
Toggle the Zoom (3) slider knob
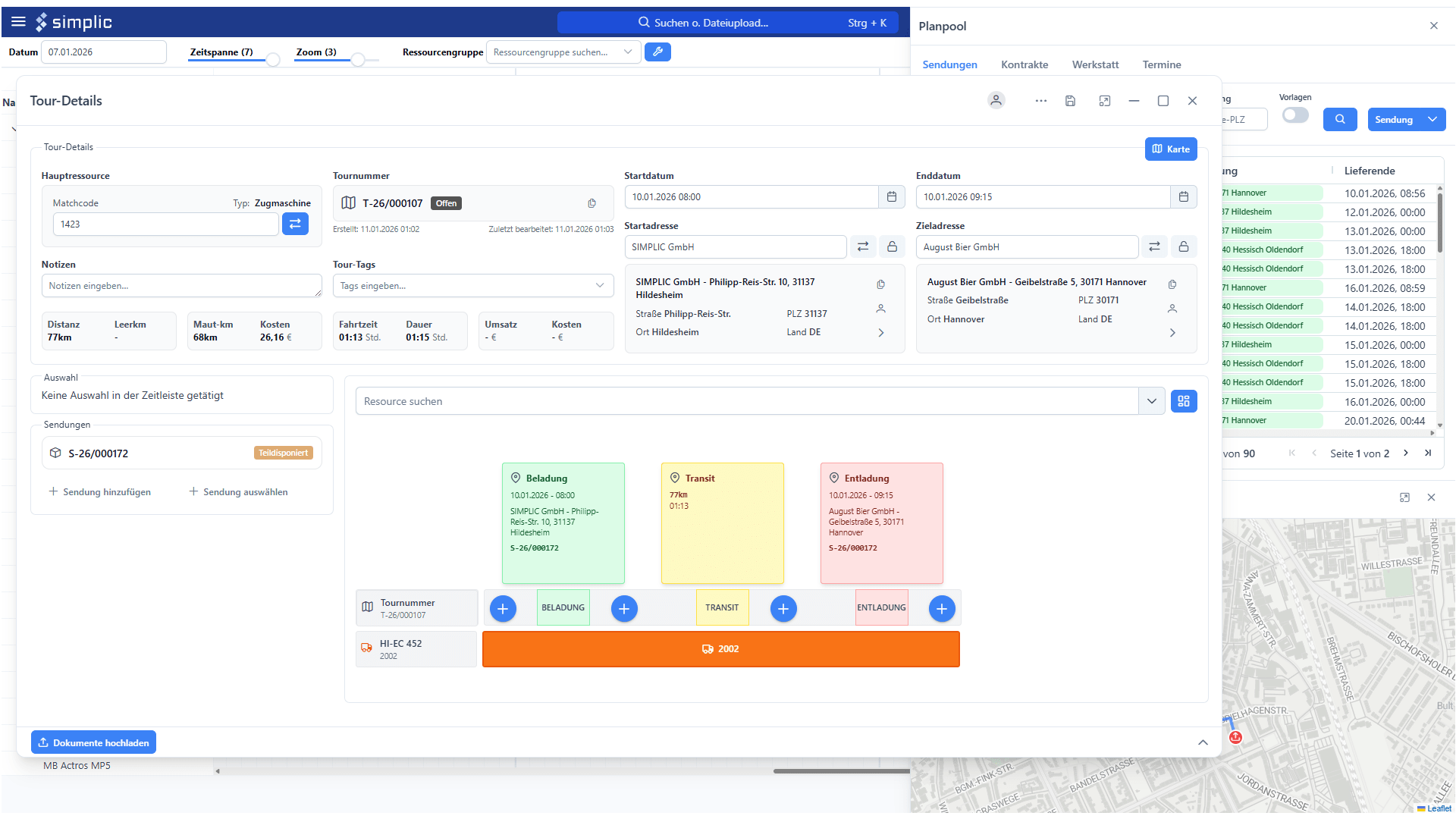[358, 60]
